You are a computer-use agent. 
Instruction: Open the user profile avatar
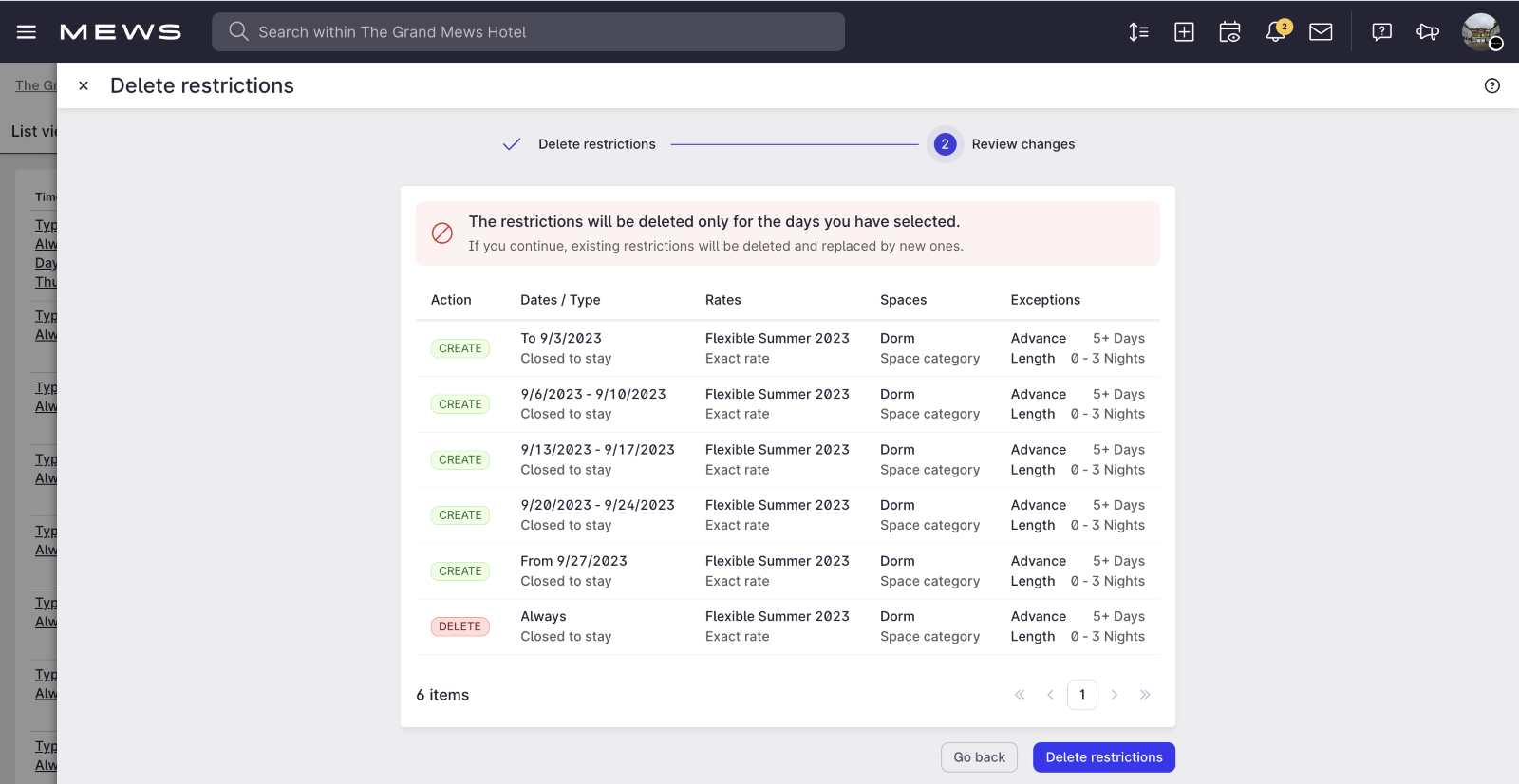[x=1480, y=32]
